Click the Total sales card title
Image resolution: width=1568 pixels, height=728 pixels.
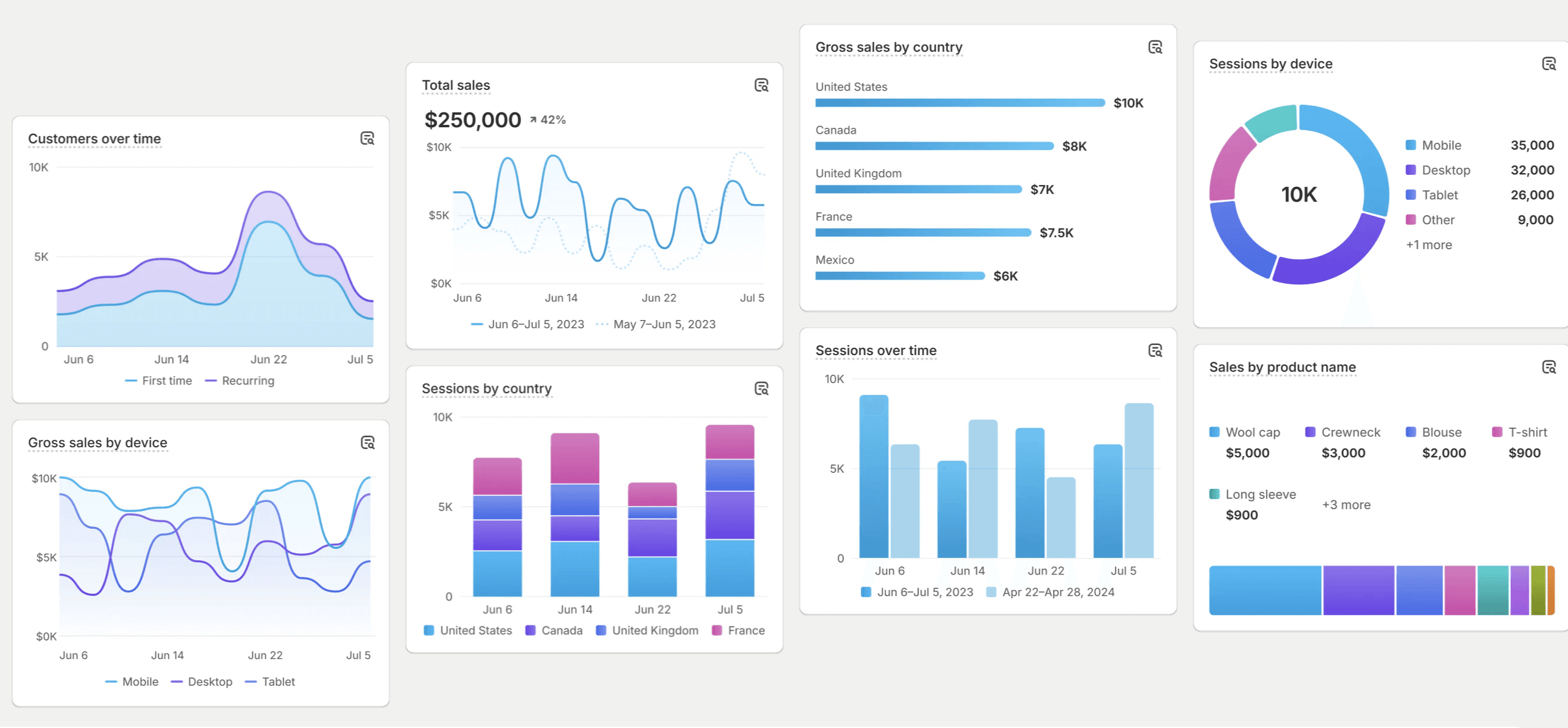(455, 85)
